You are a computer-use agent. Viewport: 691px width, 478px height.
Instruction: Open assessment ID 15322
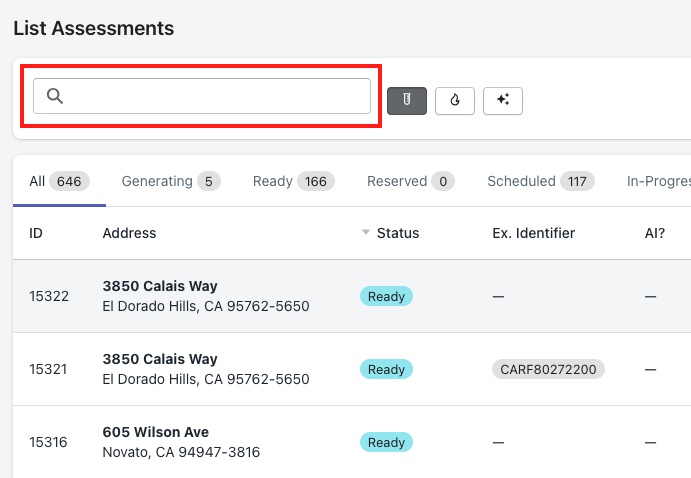(49, 296)
